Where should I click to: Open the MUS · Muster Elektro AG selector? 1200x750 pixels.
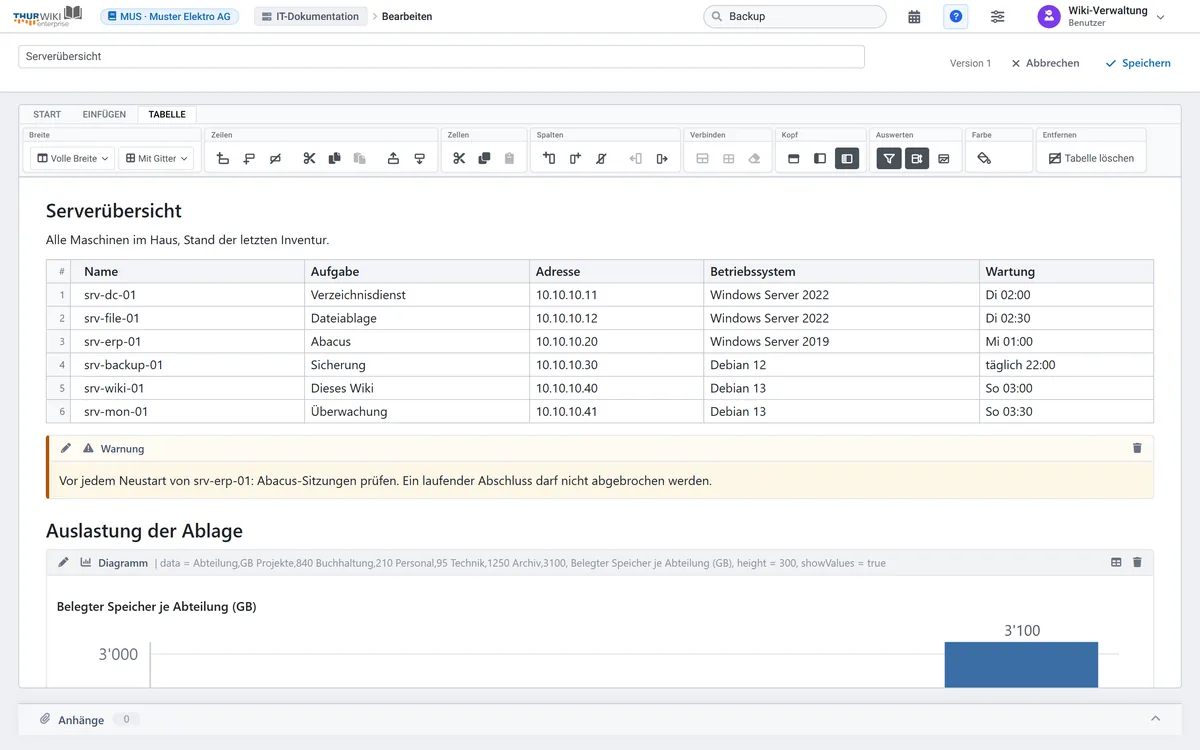[169, 17]
